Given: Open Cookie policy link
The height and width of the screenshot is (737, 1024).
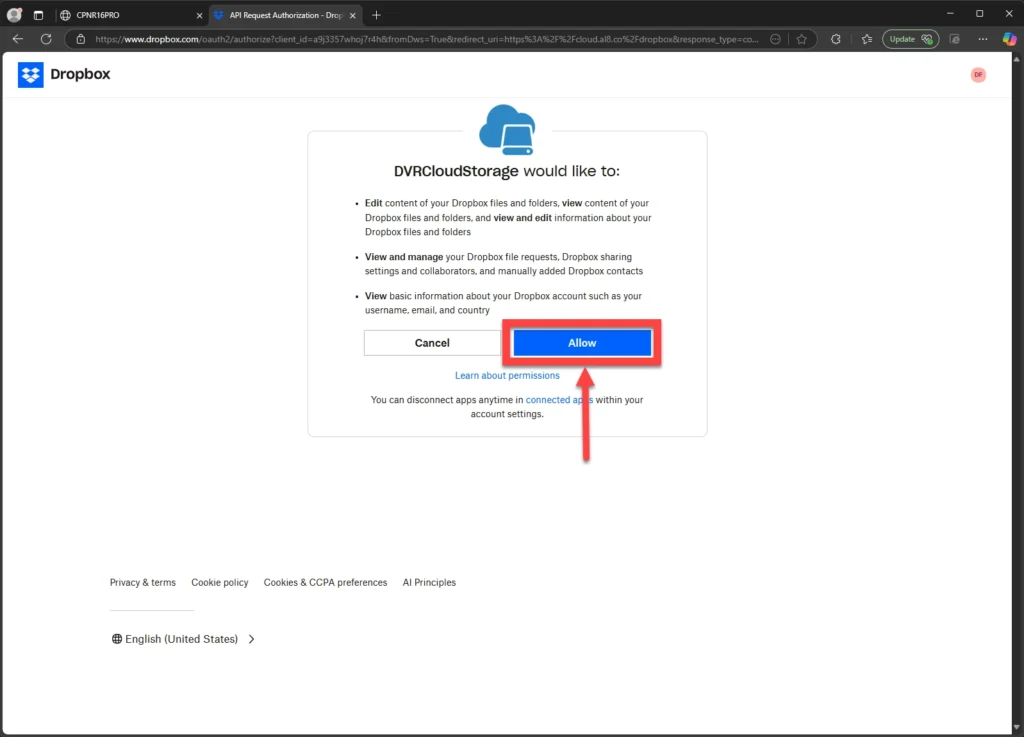Looking at the screenshot, I should [219, 582].
